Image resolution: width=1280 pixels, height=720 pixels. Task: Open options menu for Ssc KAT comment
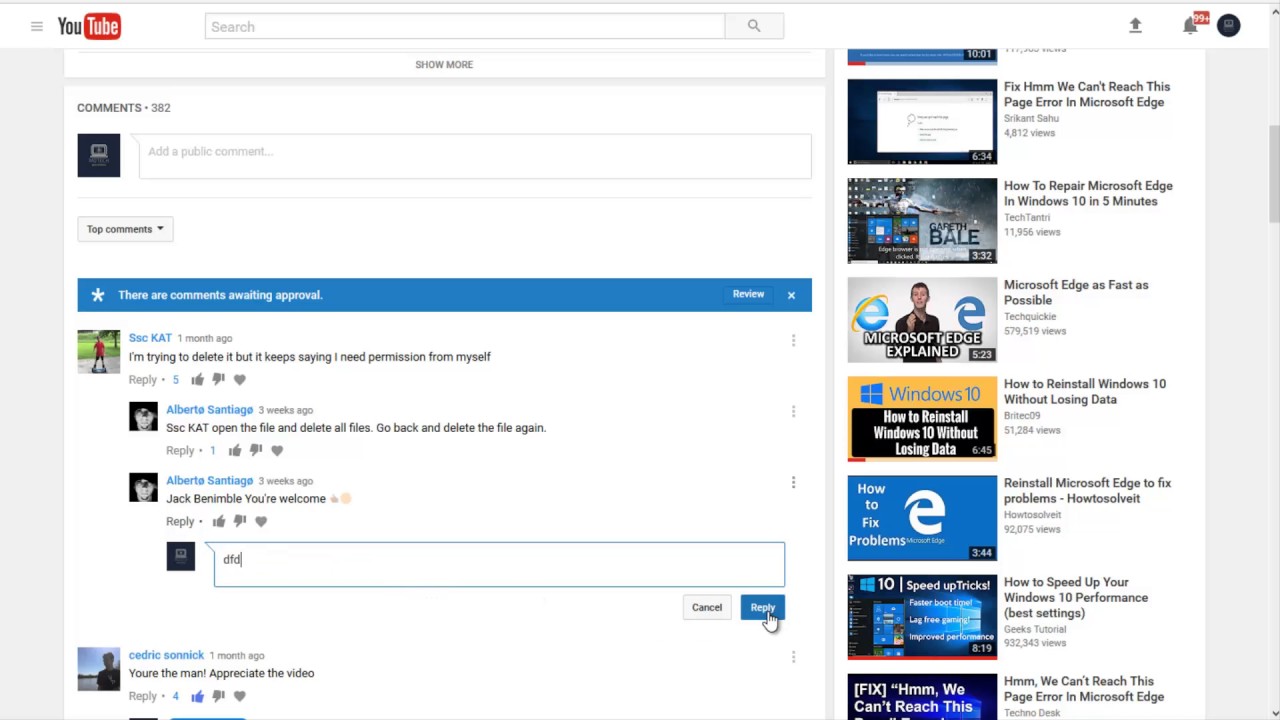(x=793, y=341)
